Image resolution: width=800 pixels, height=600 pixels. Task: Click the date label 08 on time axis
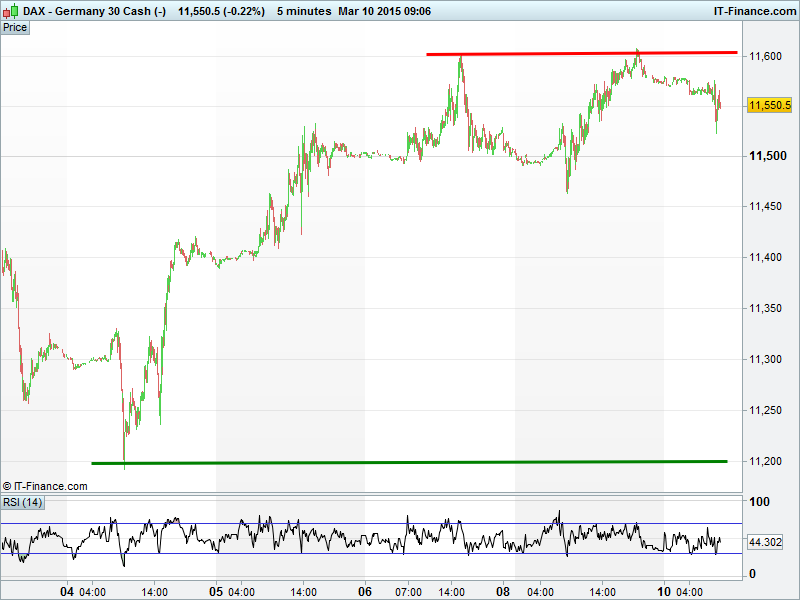pyautogui.click(x=505, y=591)
